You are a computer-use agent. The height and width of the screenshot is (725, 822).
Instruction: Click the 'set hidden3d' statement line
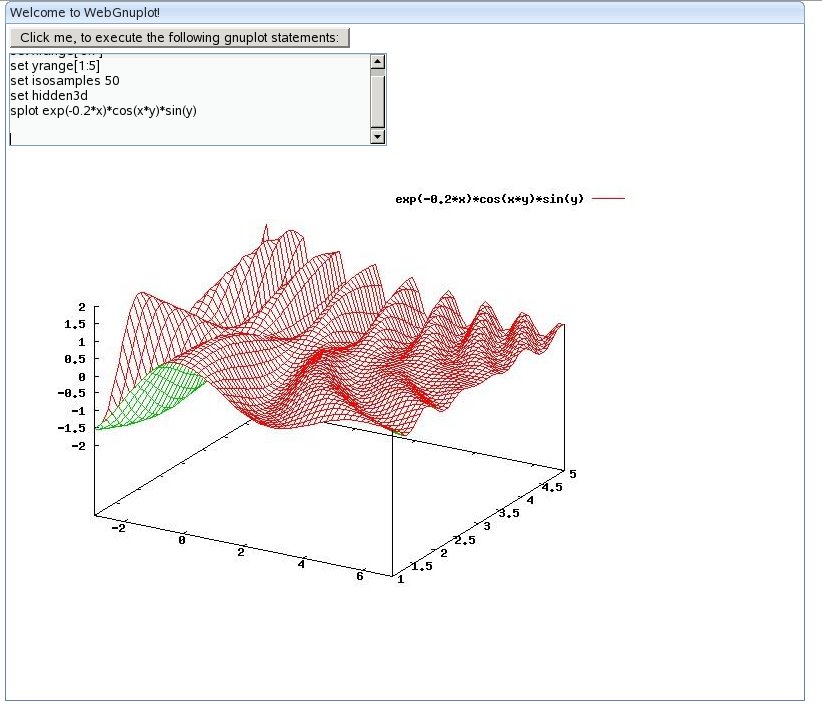[x=49, y=95]
